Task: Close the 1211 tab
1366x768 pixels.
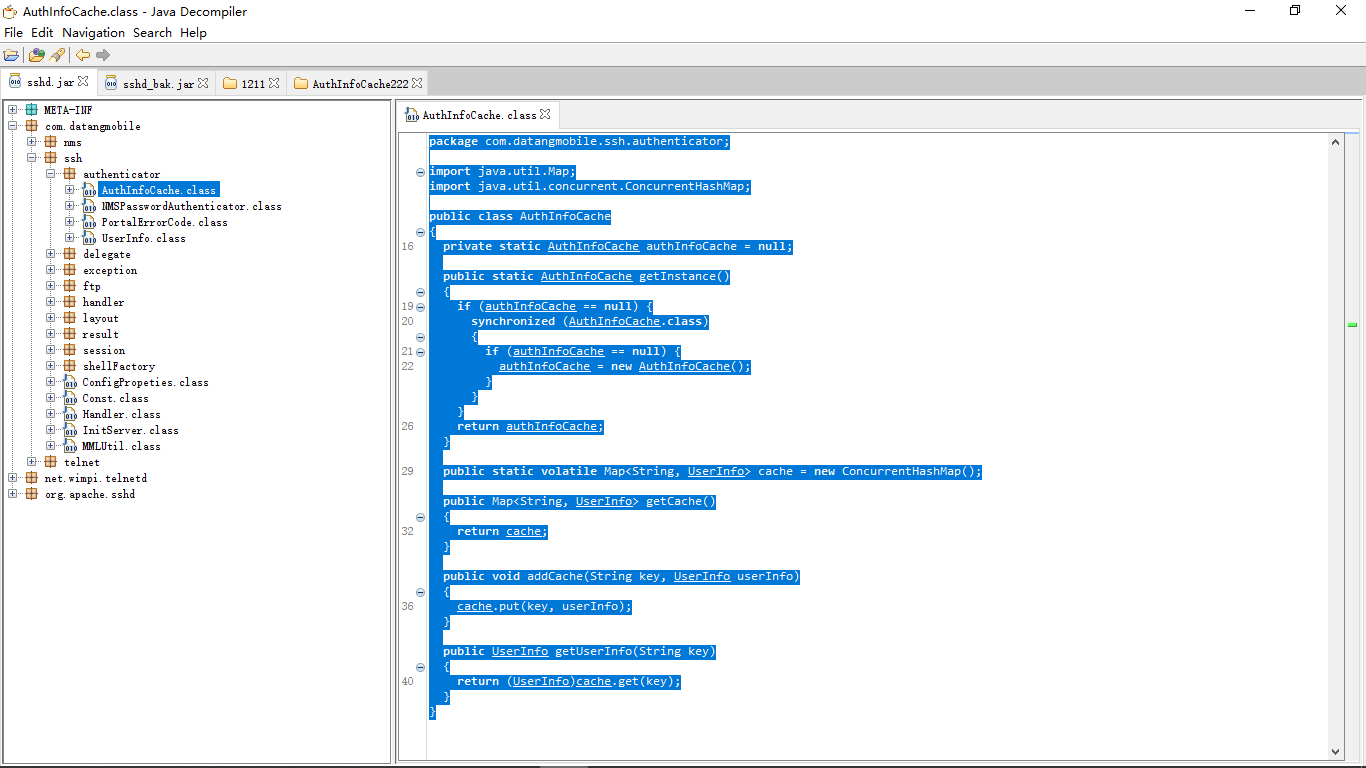Action: click(274, 83)
